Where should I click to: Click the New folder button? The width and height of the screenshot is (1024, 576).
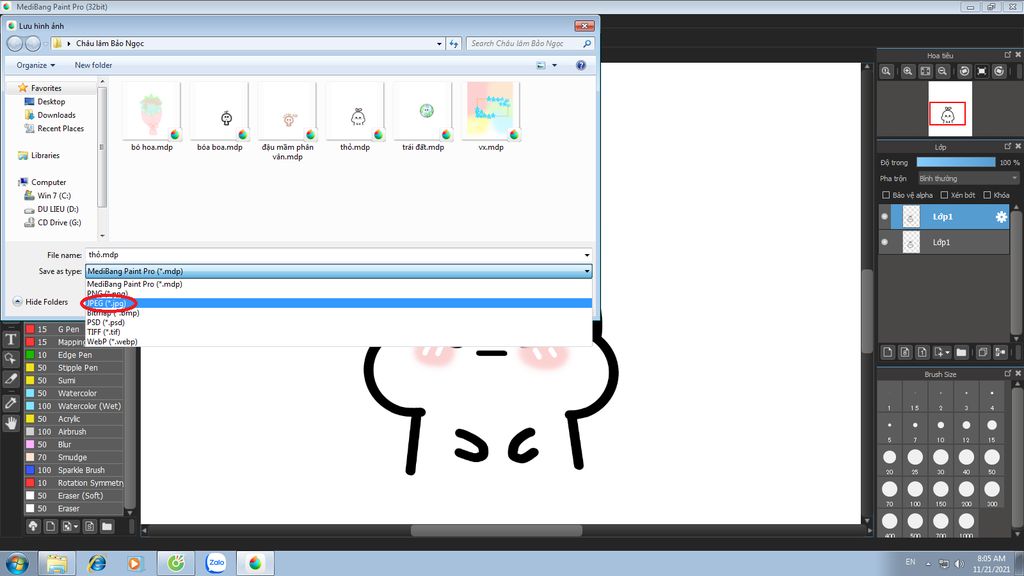click(93, 65)
